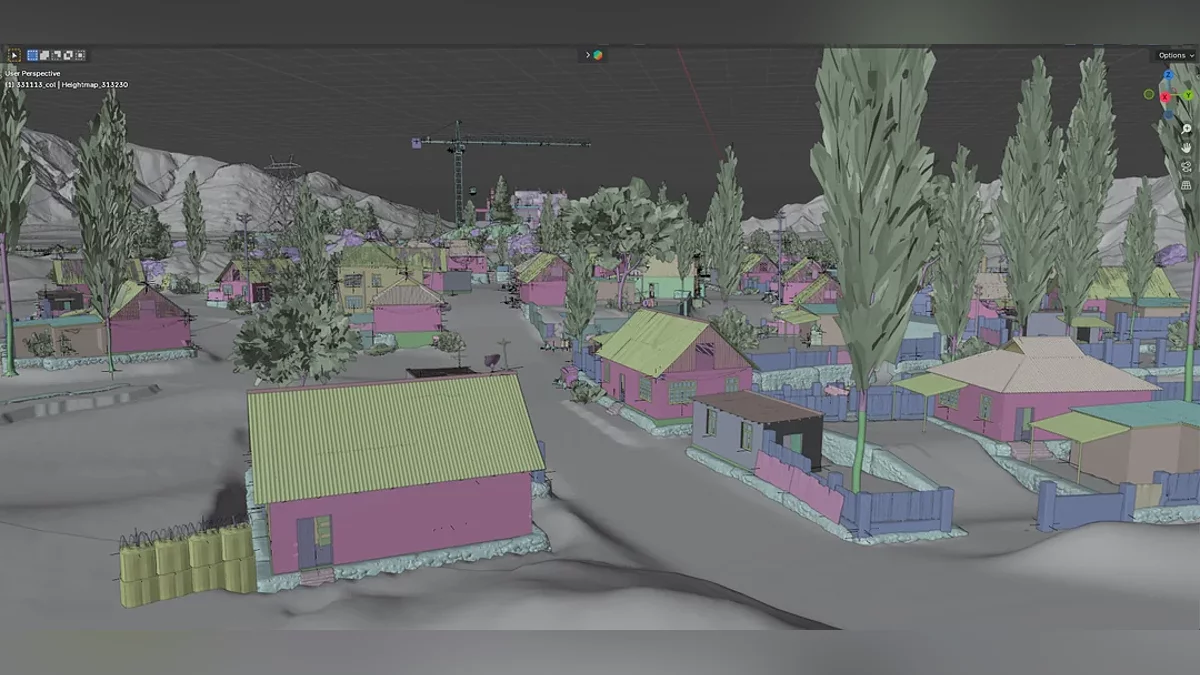Click the green Y axis on the gizmo
Screen dimensions: 1200x675
1188,95
